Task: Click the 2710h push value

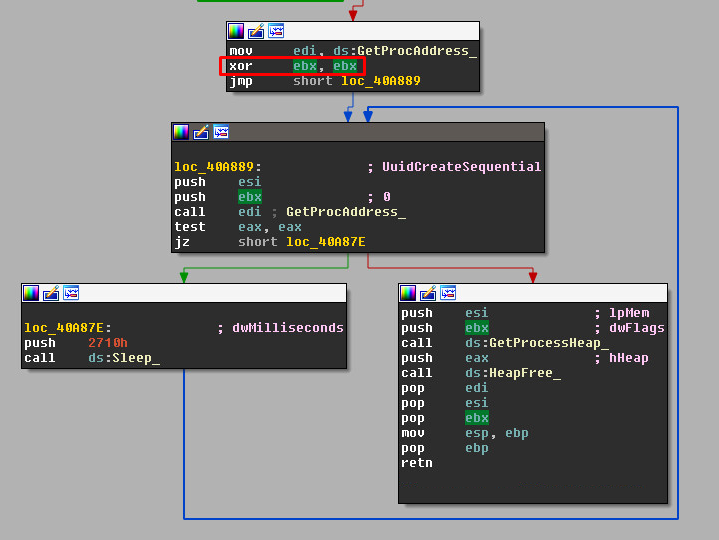Action: [108, 343]
